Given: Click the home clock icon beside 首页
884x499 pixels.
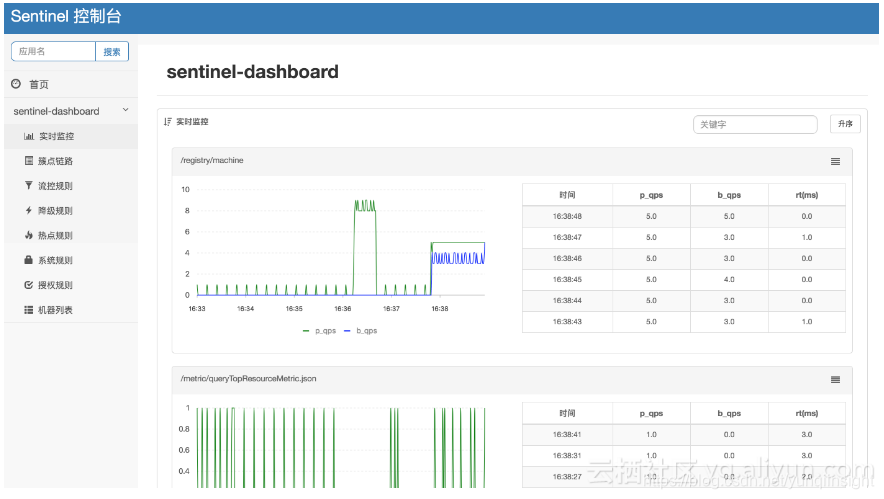Looking at the screenshot, I should click(16, 84).
